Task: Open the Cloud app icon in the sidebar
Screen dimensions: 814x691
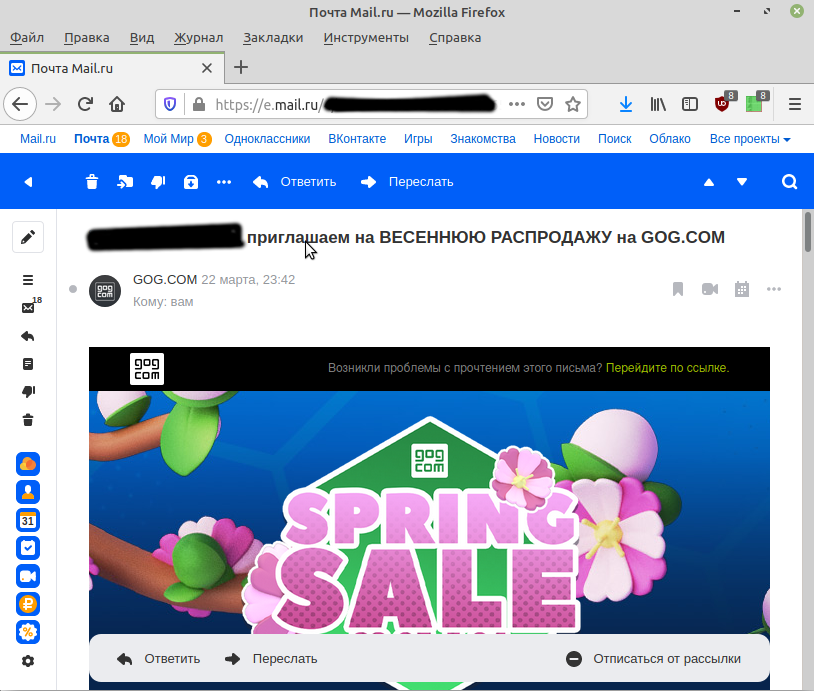Action: coord(28,464)
